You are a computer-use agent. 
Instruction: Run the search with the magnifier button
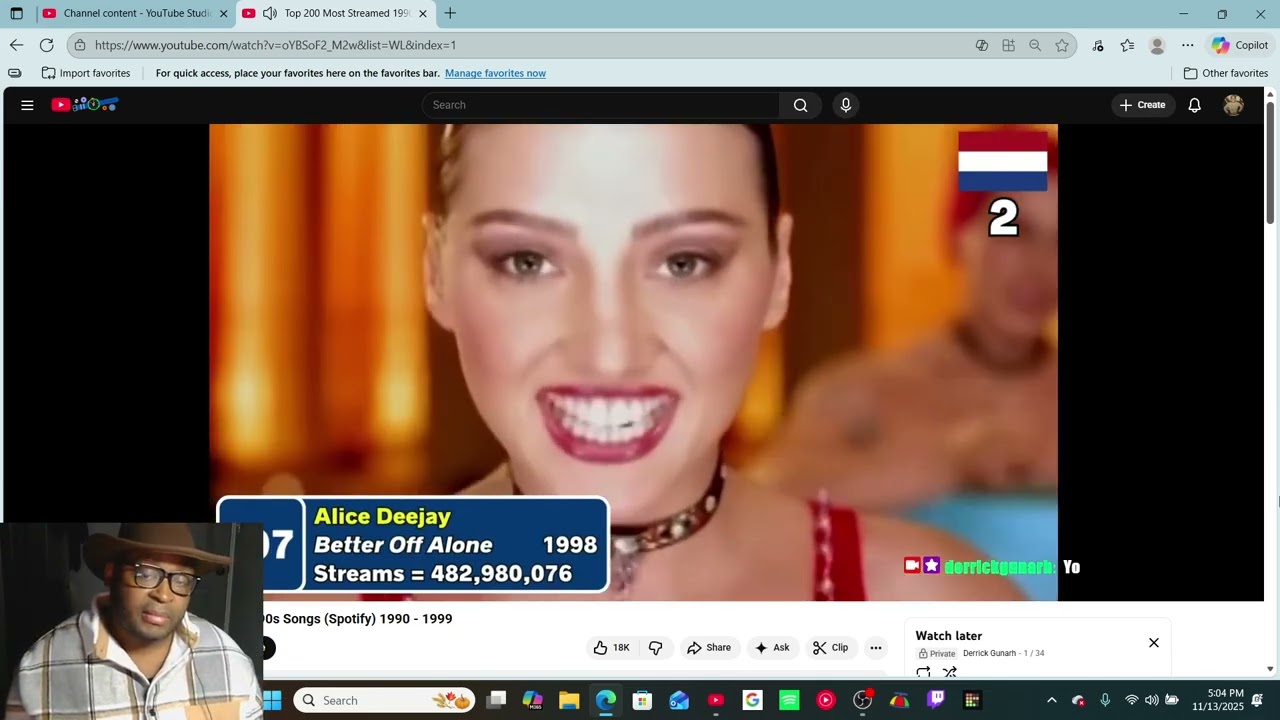click(800, 105)
